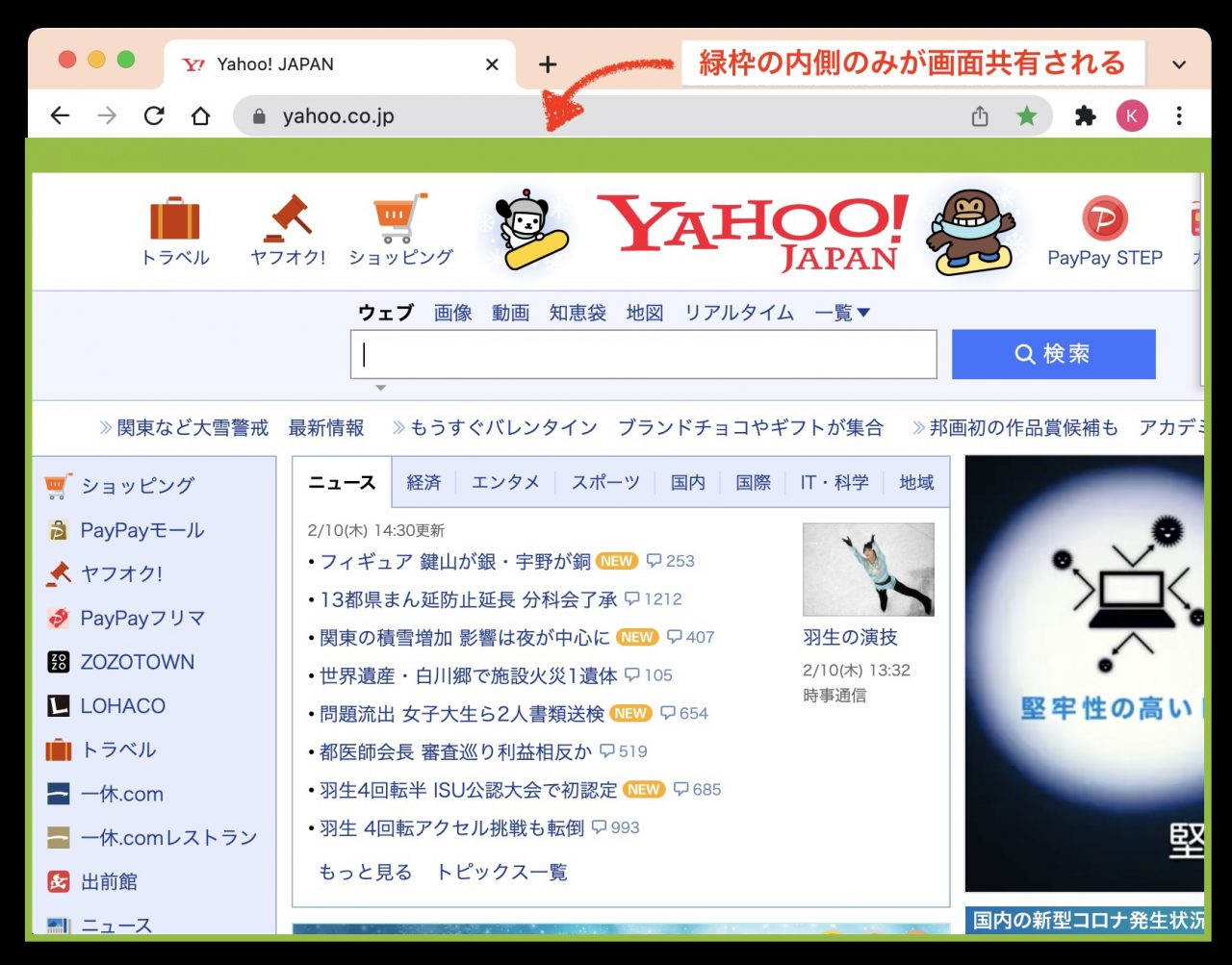Click the Yahoo Travel suitcase icon
1232x965 pixels.
174,219
